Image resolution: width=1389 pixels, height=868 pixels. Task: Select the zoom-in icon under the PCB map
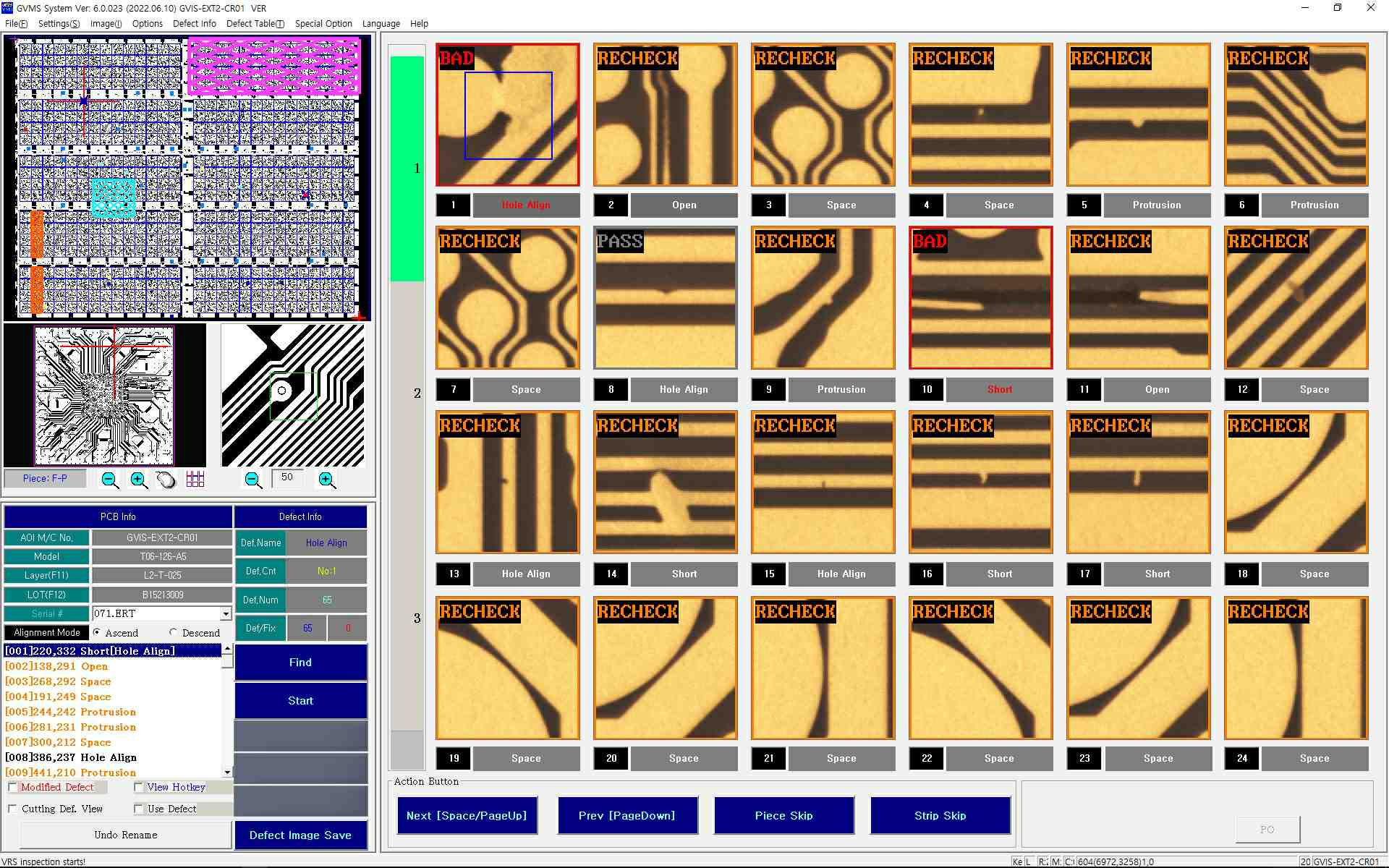pos(138,479)
